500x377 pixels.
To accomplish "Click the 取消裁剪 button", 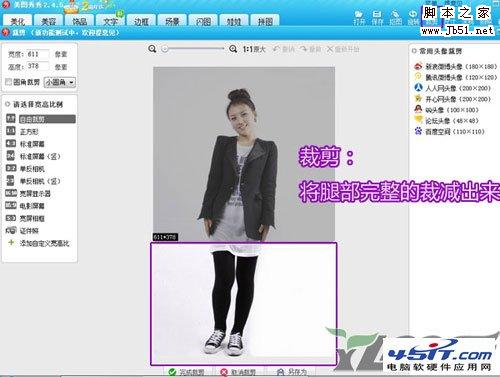I will click(239, 372).
